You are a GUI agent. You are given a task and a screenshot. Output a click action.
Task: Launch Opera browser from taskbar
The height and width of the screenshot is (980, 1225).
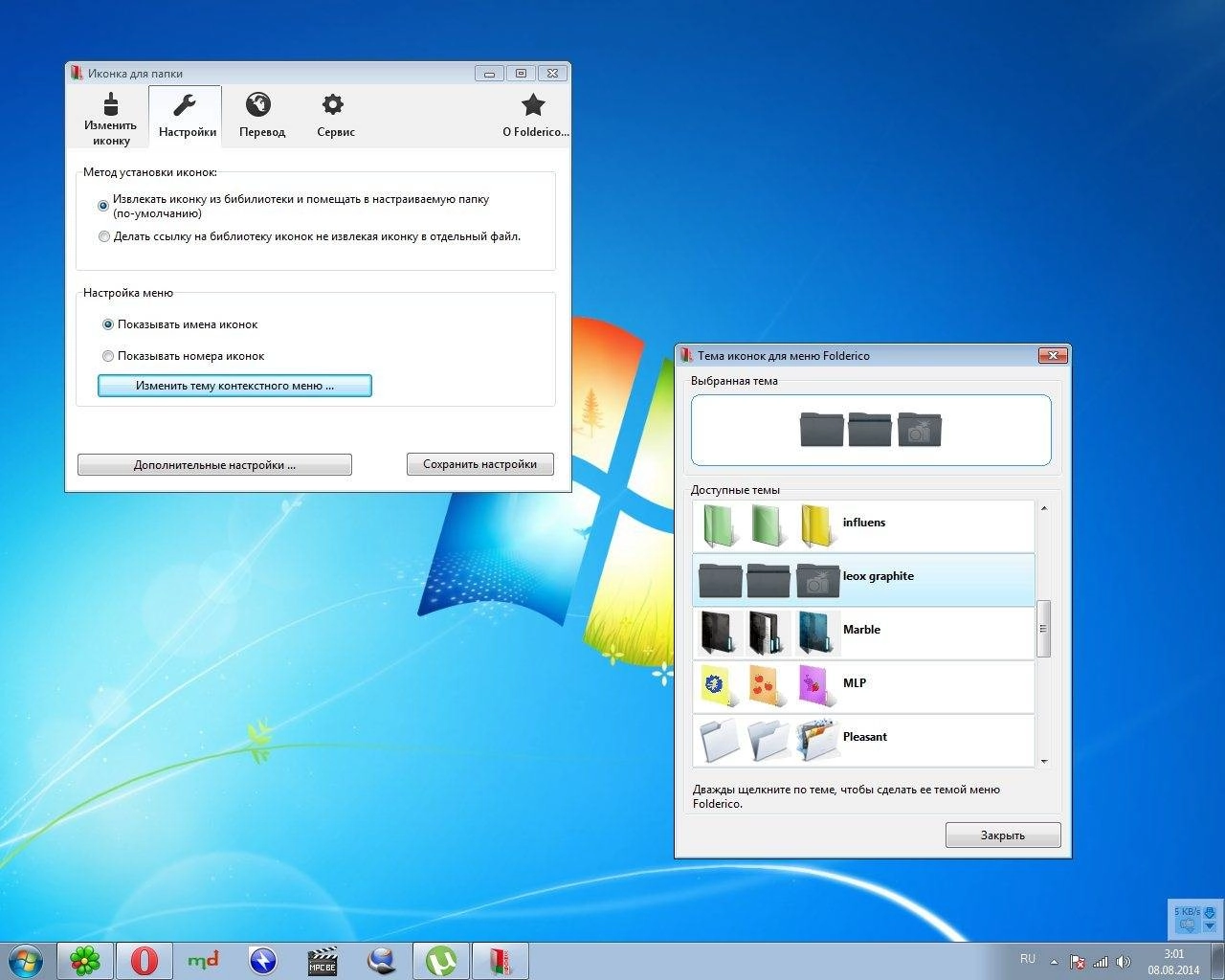pyautogui.click(x=145, y=960)
